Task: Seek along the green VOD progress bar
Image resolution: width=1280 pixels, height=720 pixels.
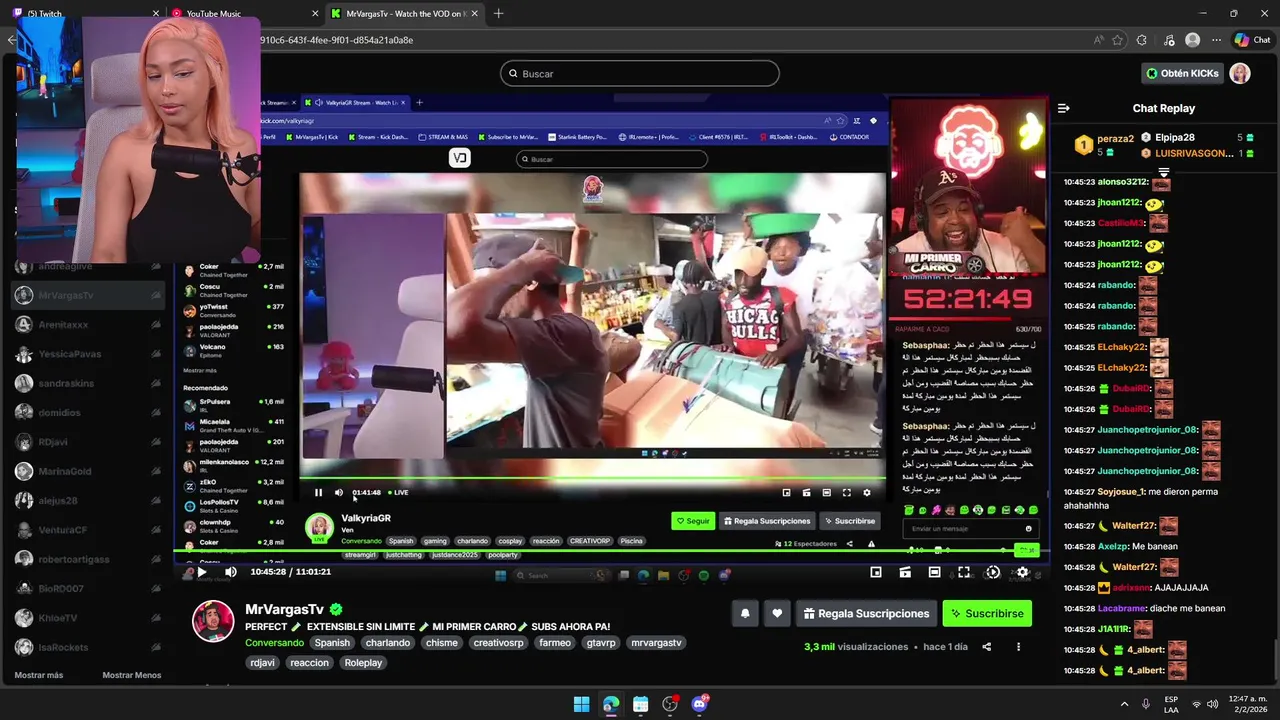Action: 610,552
